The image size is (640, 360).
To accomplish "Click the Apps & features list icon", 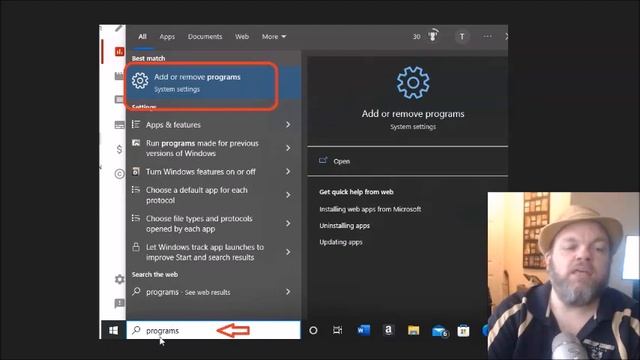I will (136, 124).
